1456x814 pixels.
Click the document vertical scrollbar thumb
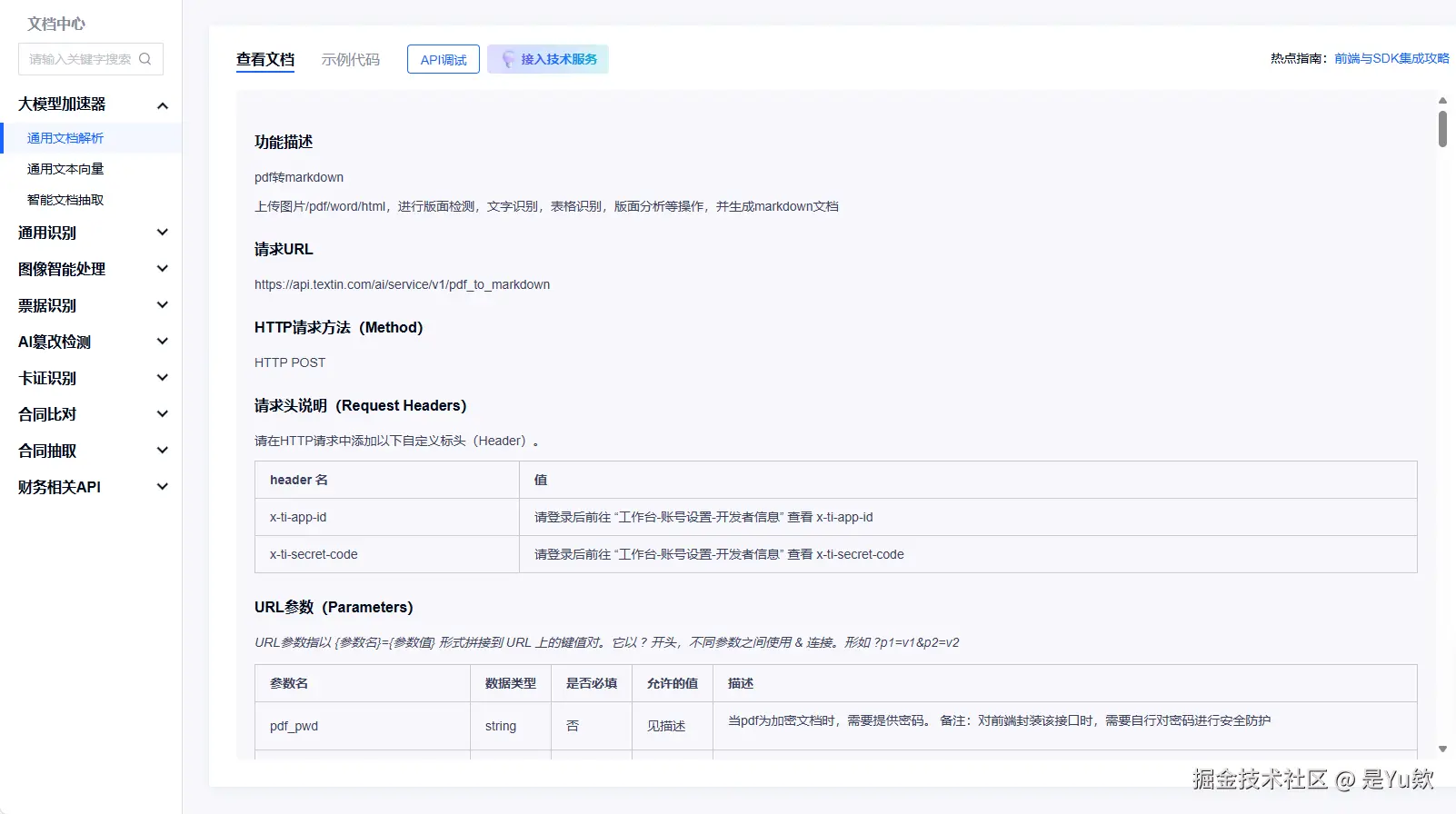pos(1442,128)
